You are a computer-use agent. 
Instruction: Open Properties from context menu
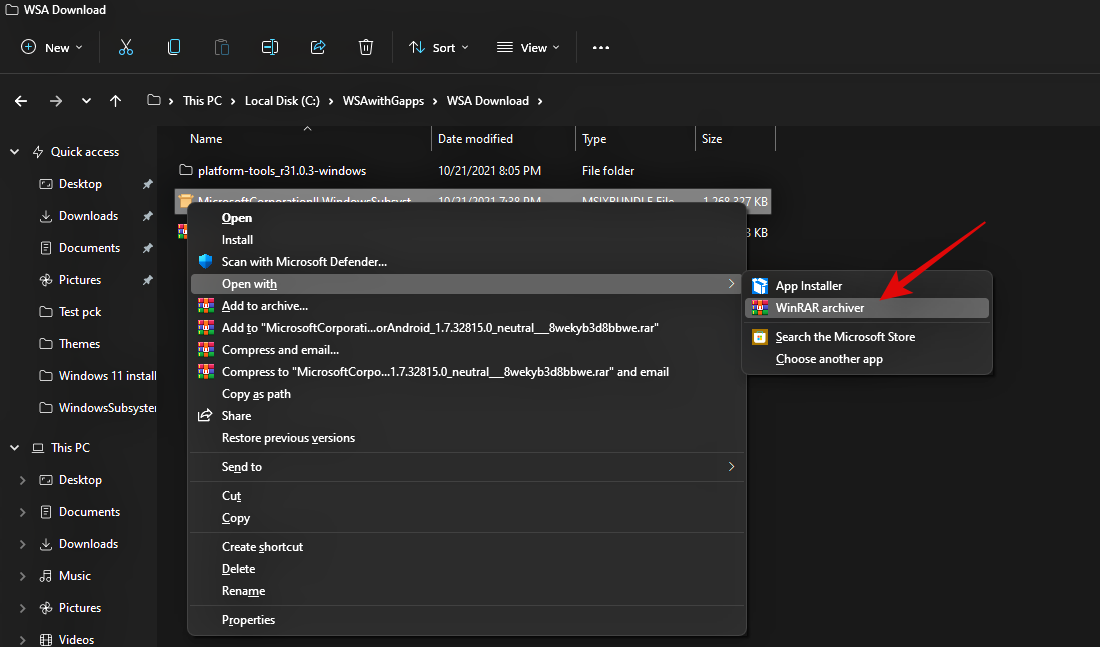point(248,620)
